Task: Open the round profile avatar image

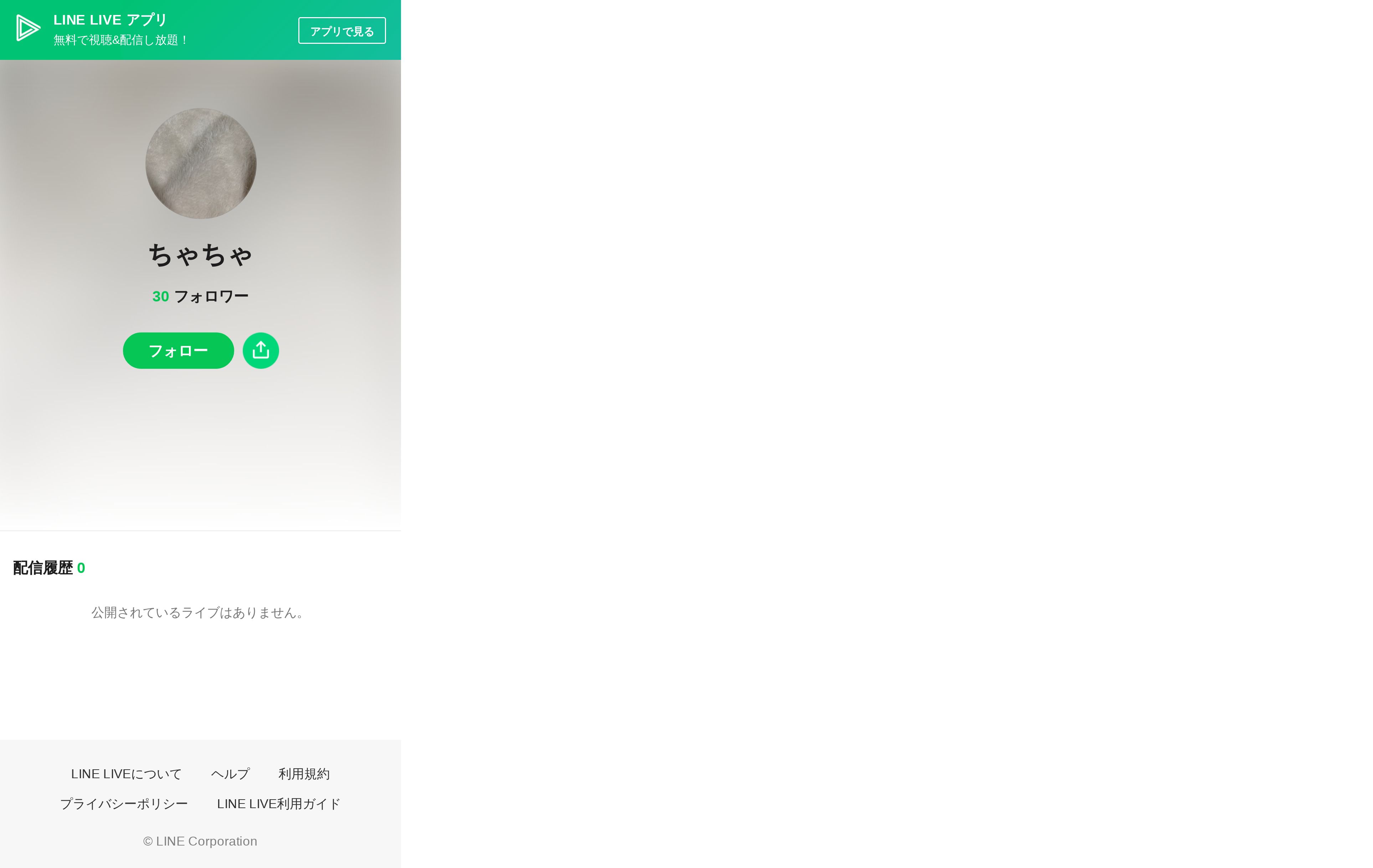Action: click(201, 164)
